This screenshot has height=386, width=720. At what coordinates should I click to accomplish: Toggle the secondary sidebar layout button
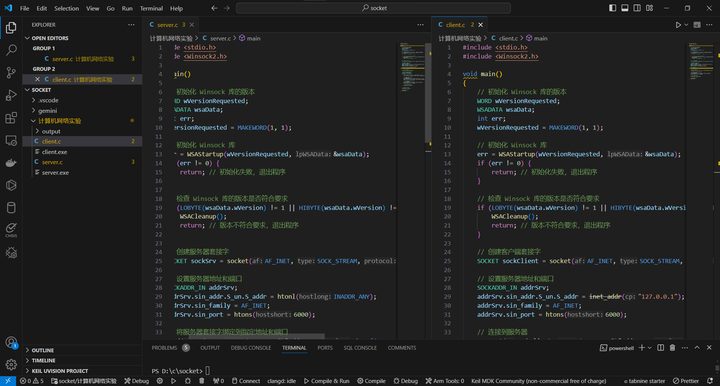(x=637, y=8)
